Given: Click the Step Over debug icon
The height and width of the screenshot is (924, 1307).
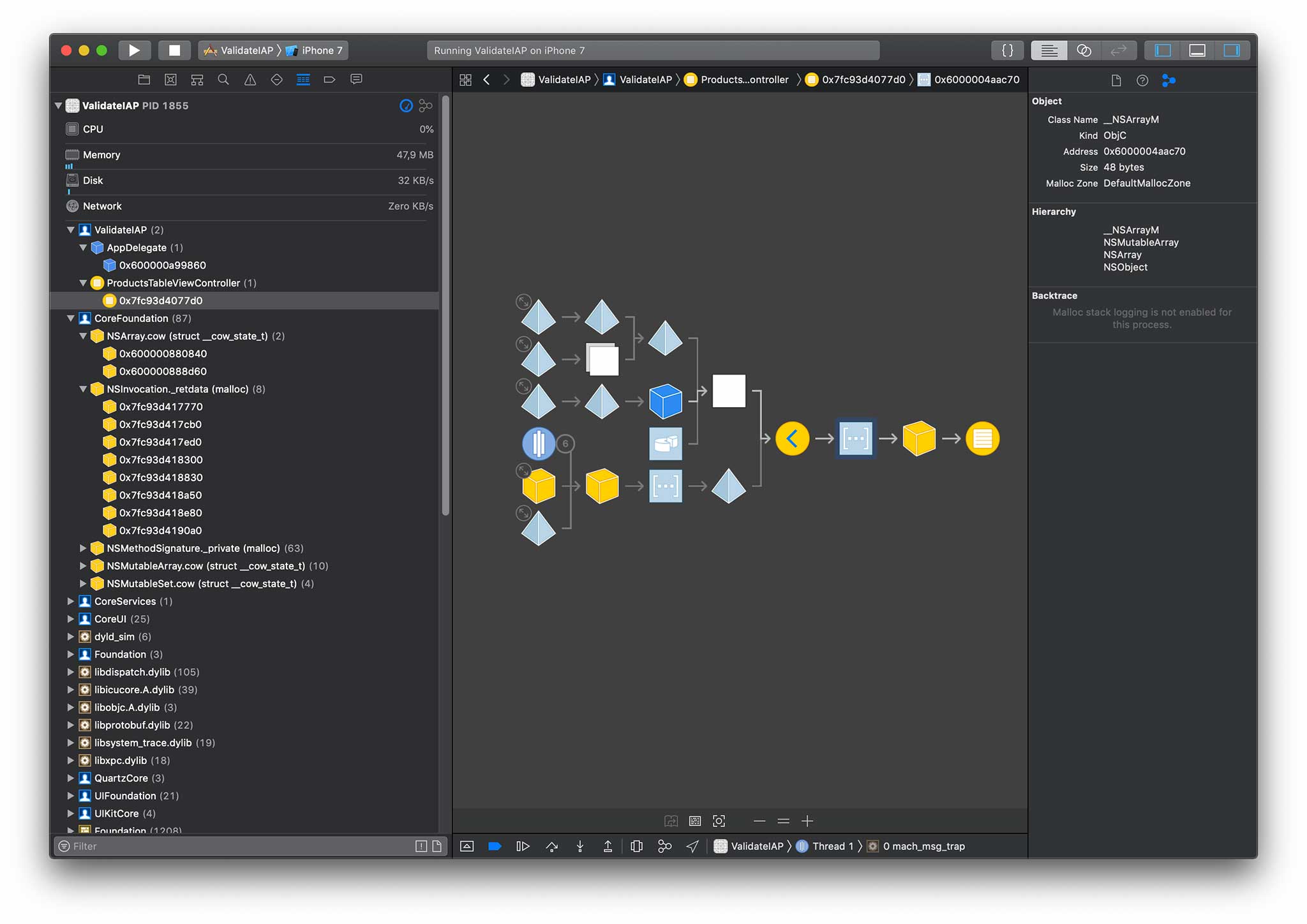Looking at the screenshot, I should 552,846.
